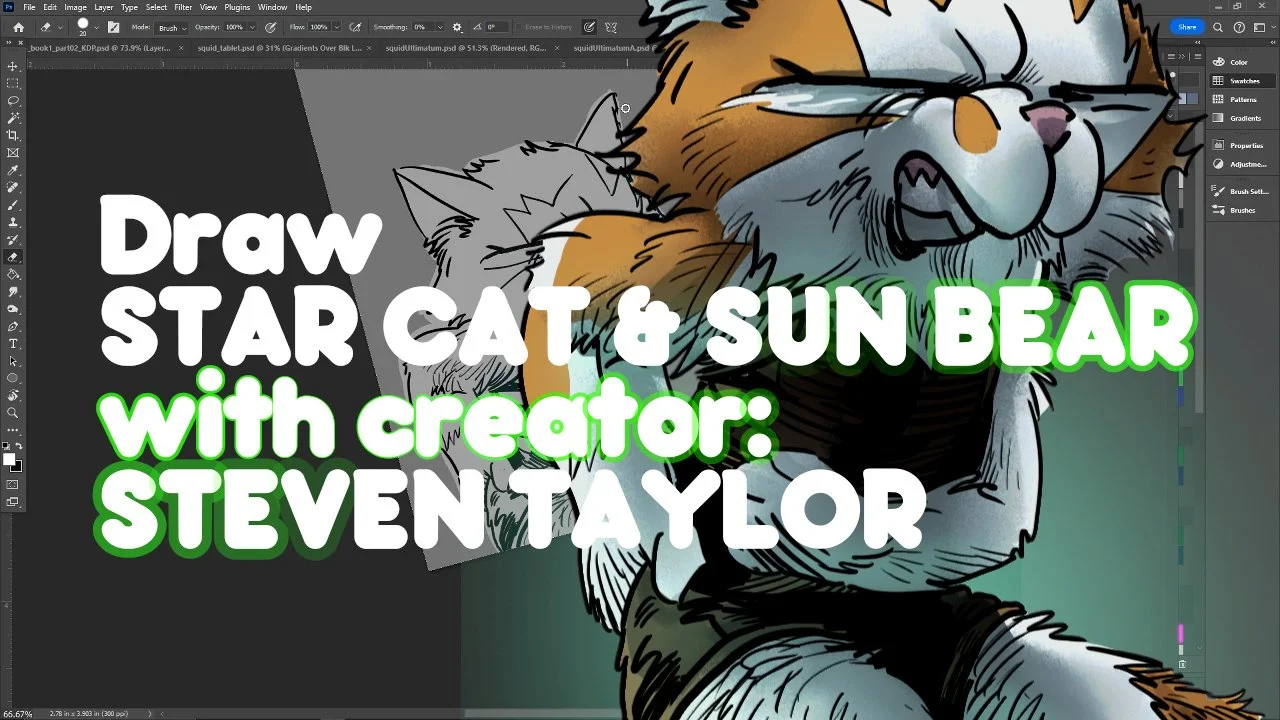Select the Brush tool

[x=13, y=205]
